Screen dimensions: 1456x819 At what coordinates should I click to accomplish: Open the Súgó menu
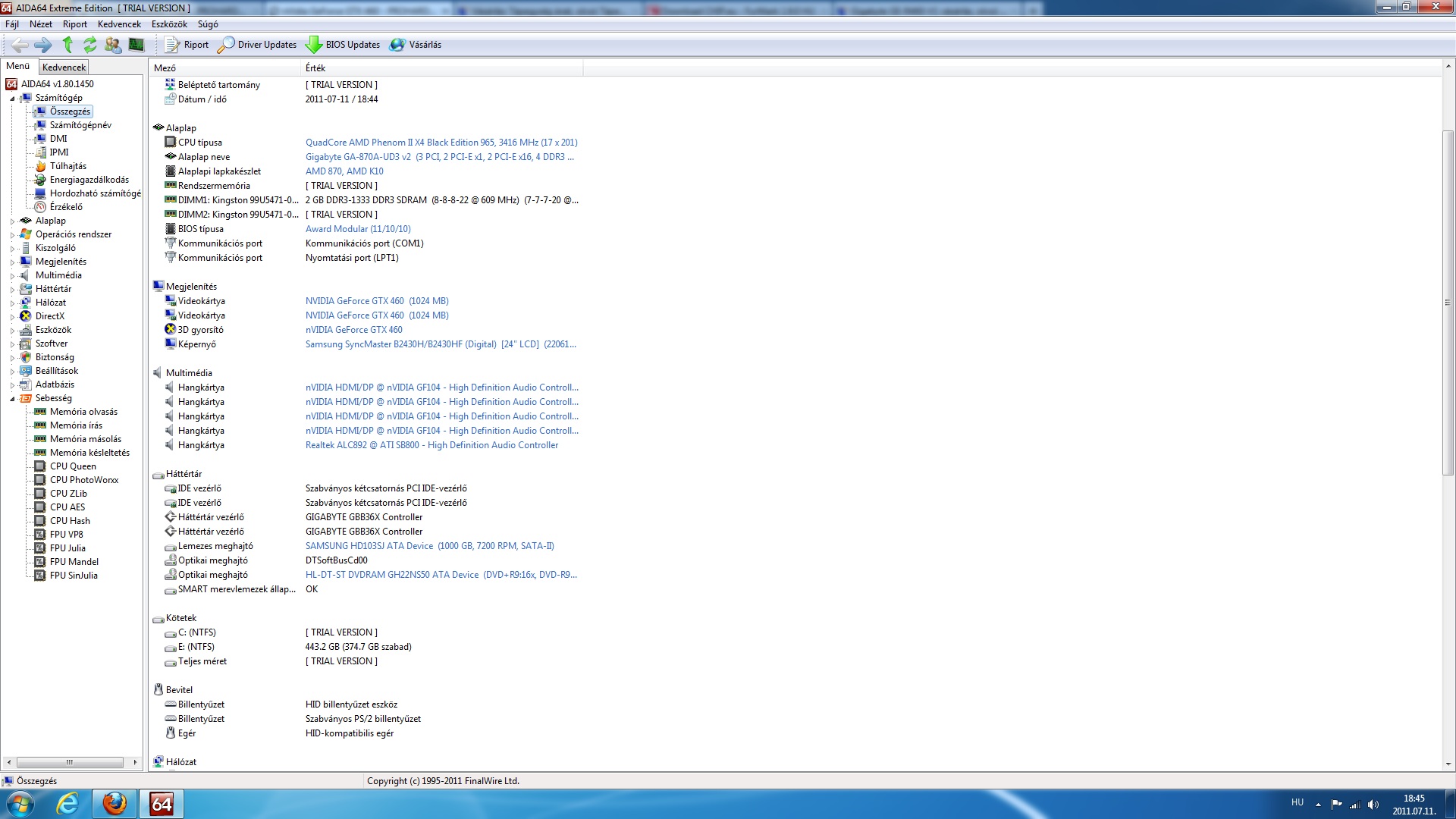208,24
